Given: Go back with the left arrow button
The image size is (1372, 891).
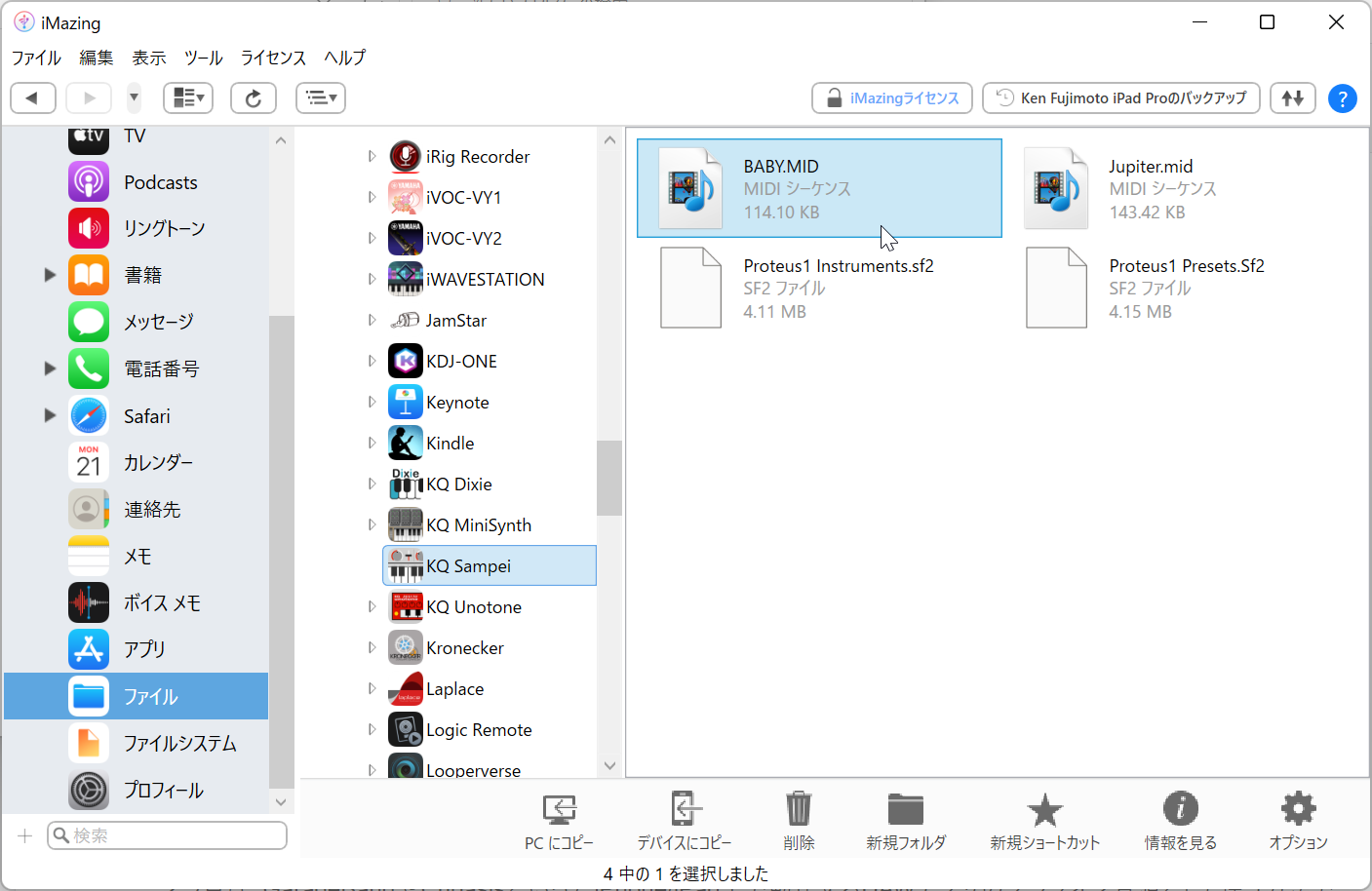Looking at the screenshot, I should click(32, 97).
